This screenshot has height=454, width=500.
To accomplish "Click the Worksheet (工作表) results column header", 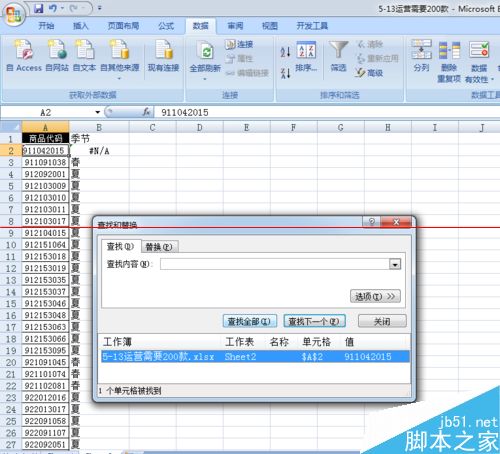I will [x=239, y=342].
